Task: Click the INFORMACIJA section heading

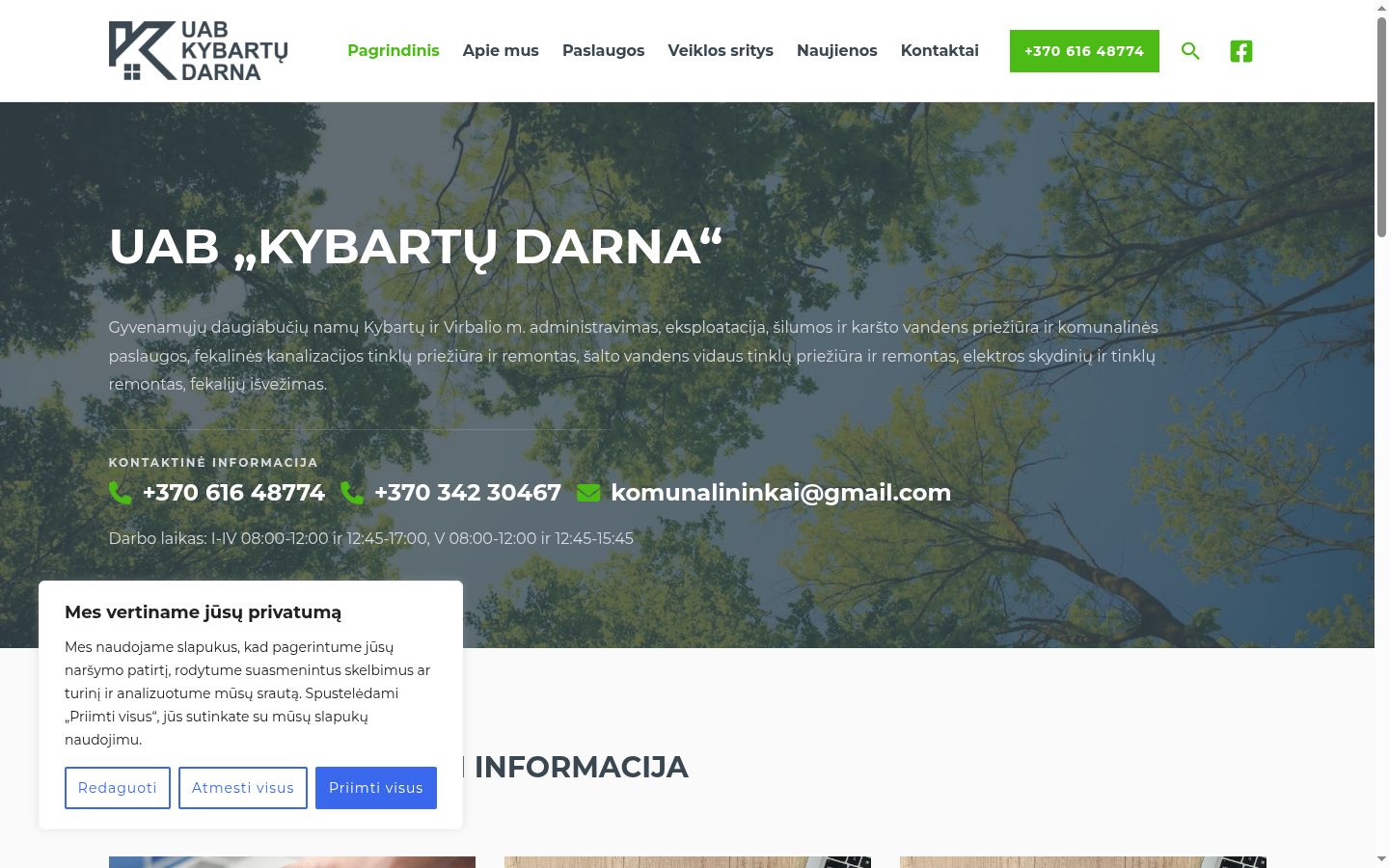Action: (x=581, y=767)
